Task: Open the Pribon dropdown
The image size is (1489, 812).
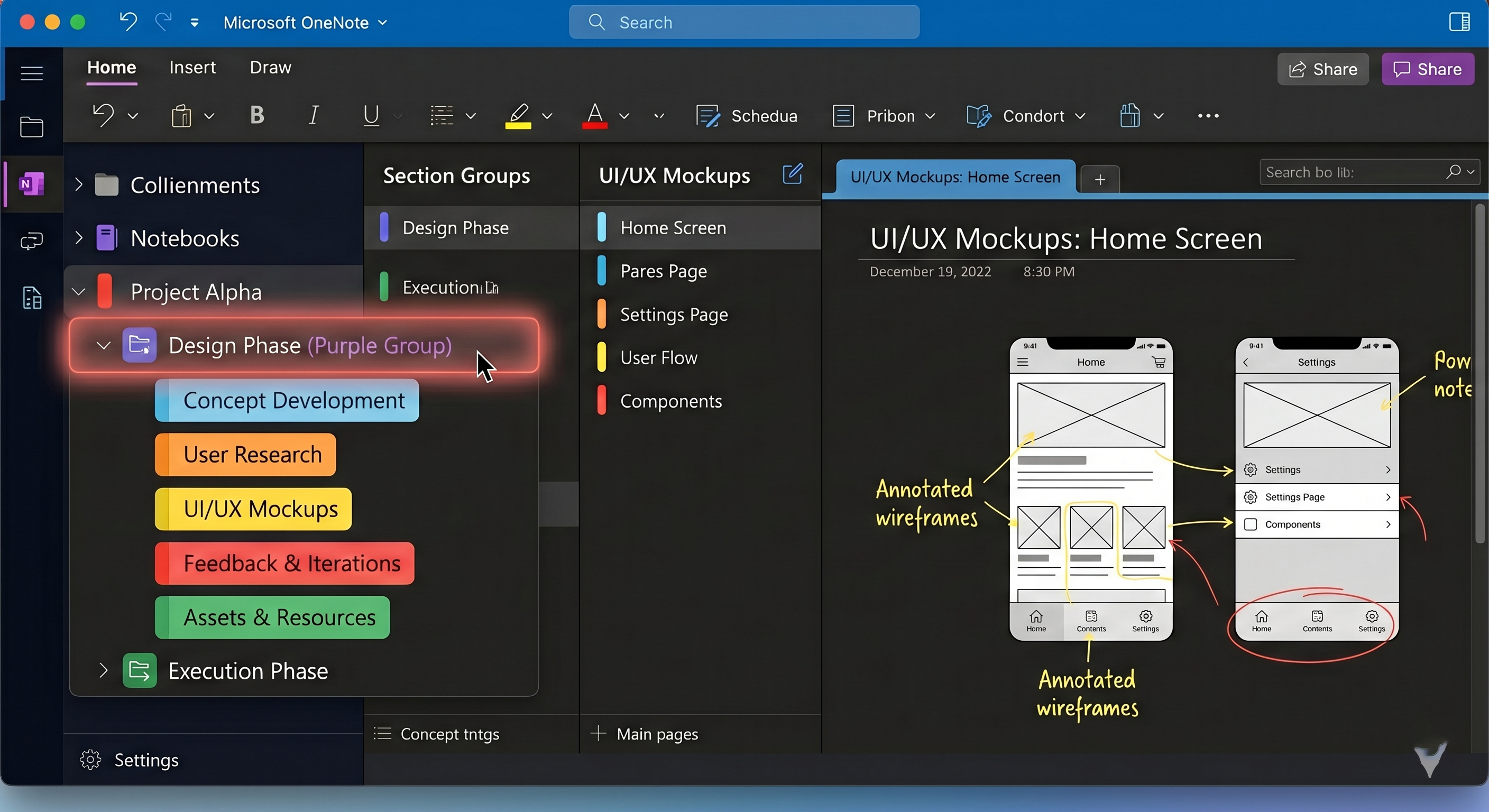Action: coord(884,116)
